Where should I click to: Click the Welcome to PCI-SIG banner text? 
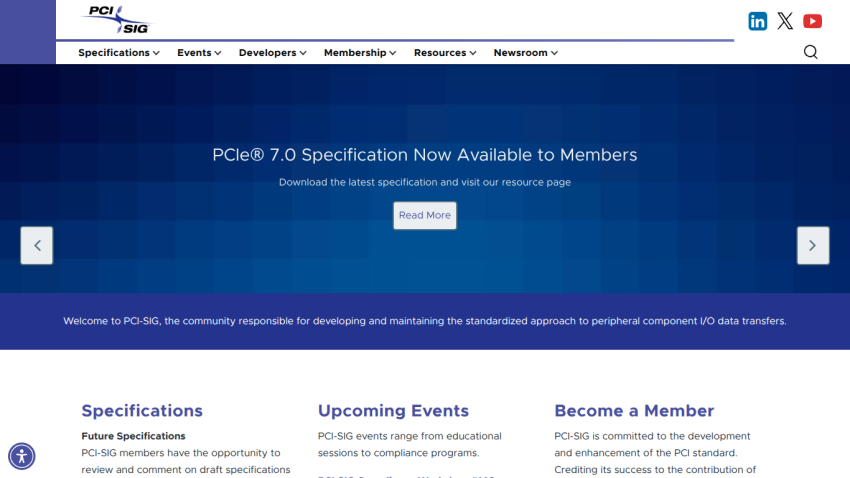tap(424, 321)
